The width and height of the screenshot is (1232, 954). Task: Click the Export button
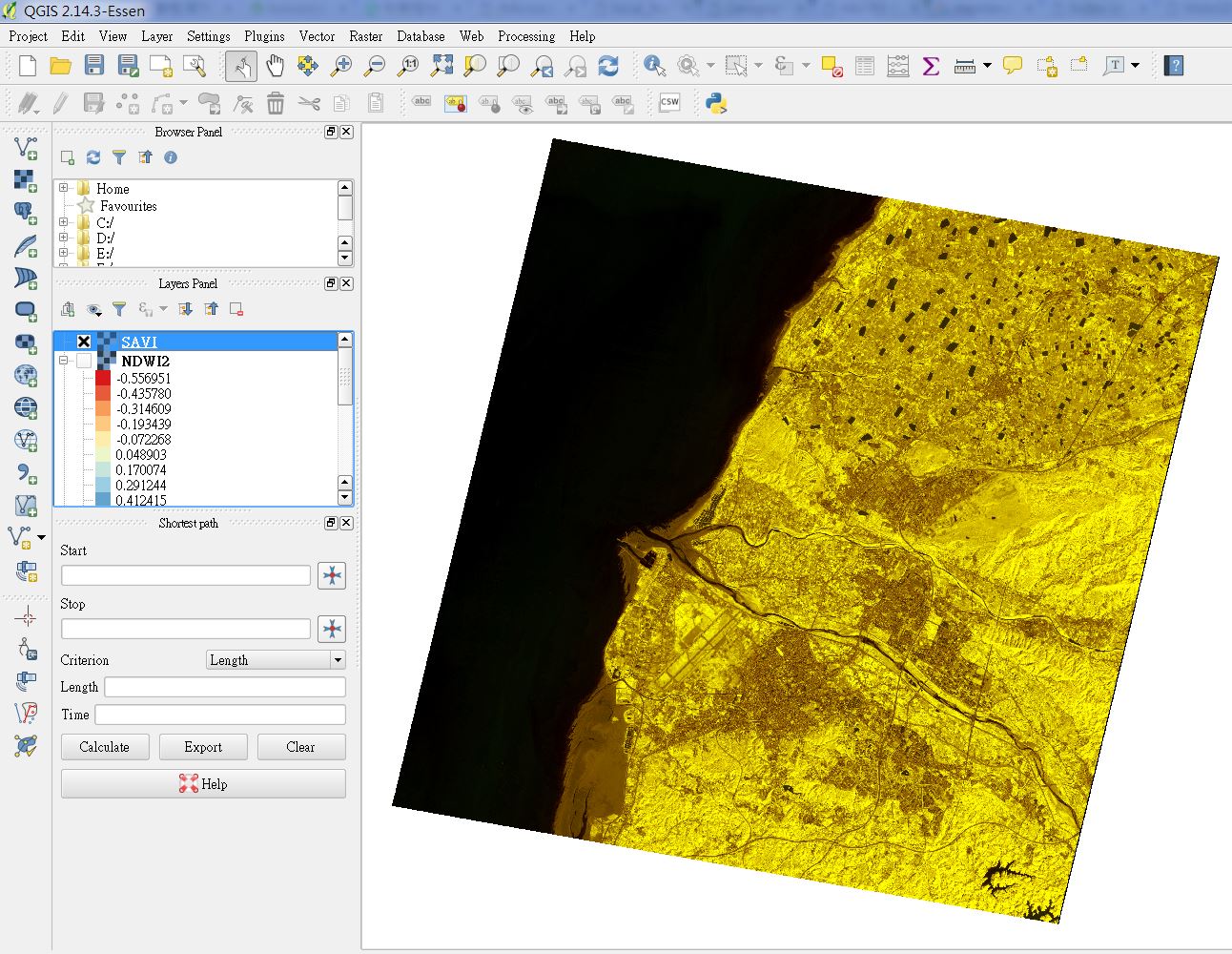203,747
